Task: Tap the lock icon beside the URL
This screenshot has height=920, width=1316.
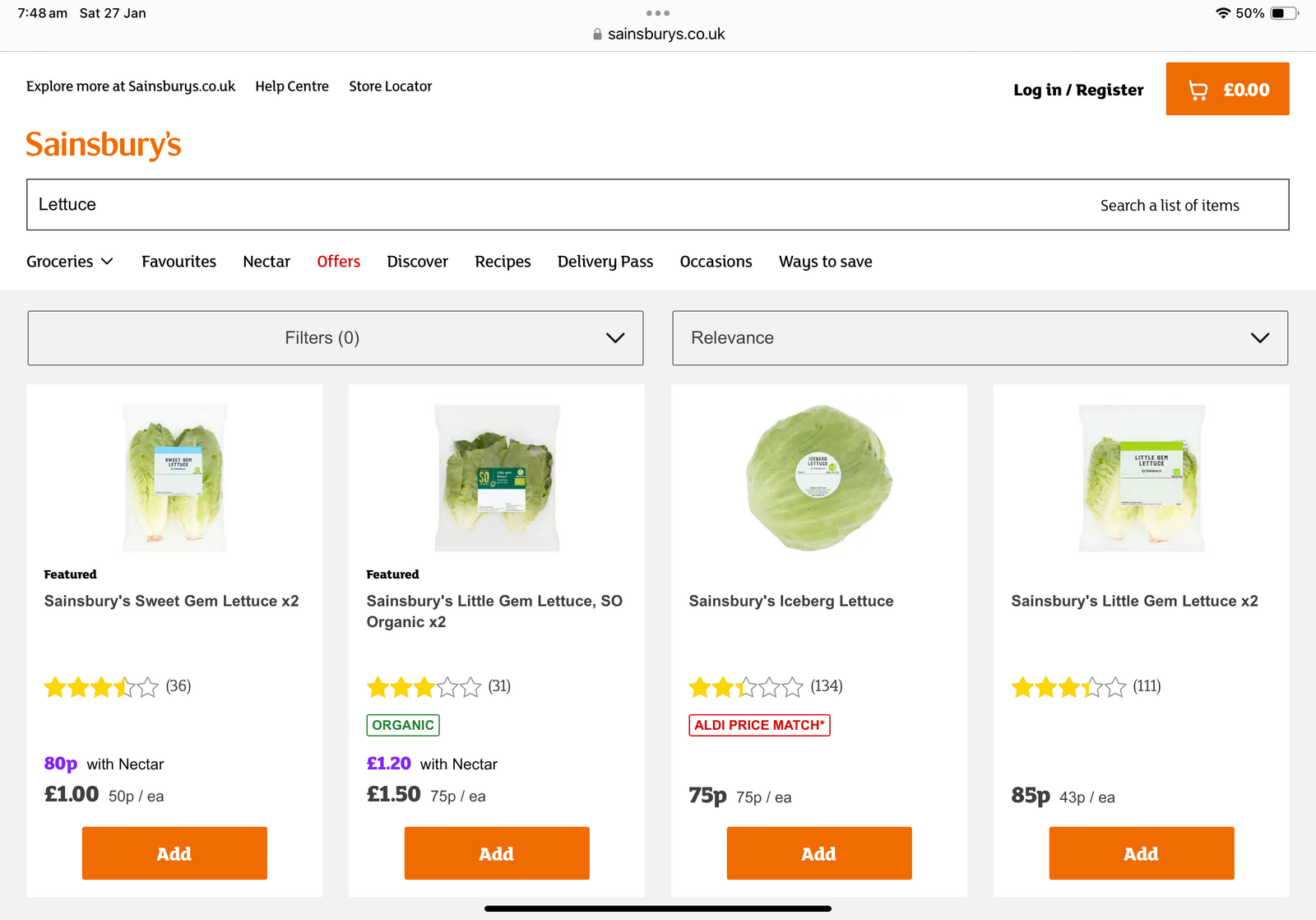Action: pyautogui.click(x=597, y=35)
